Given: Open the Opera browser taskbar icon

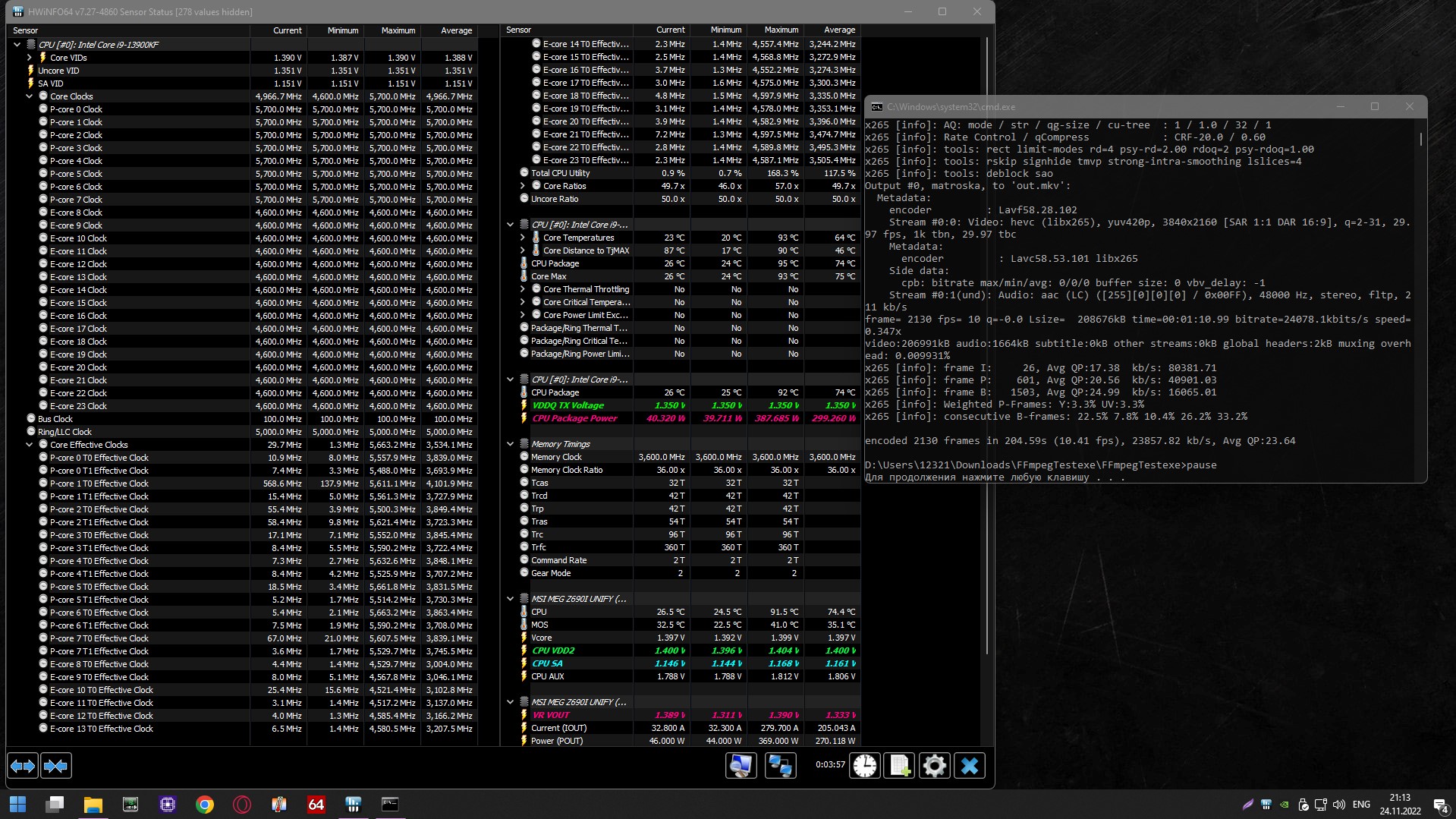Looking at the screenshot, I should [x=242, y=805].
